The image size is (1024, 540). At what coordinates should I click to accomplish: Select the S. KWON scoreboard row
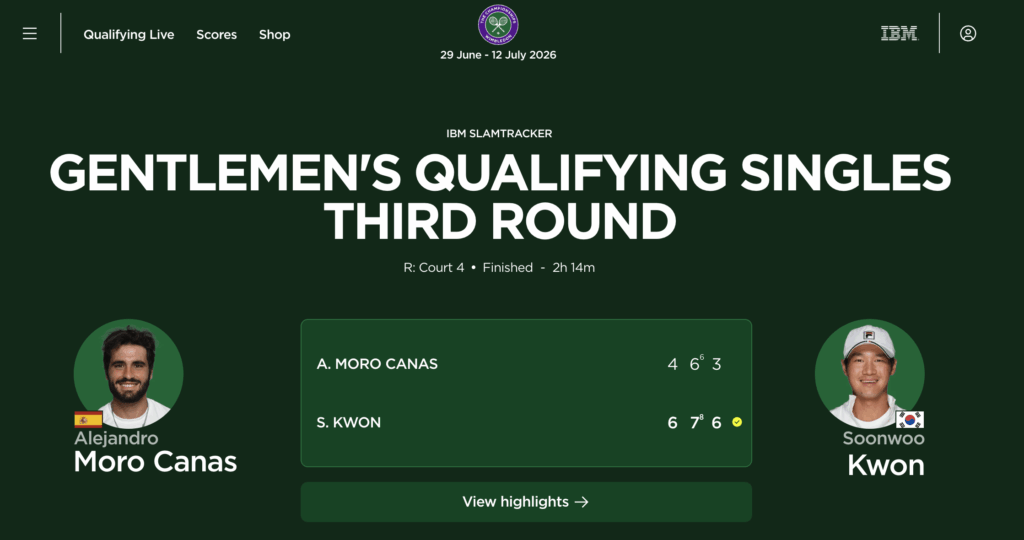[x=526, y=422]
